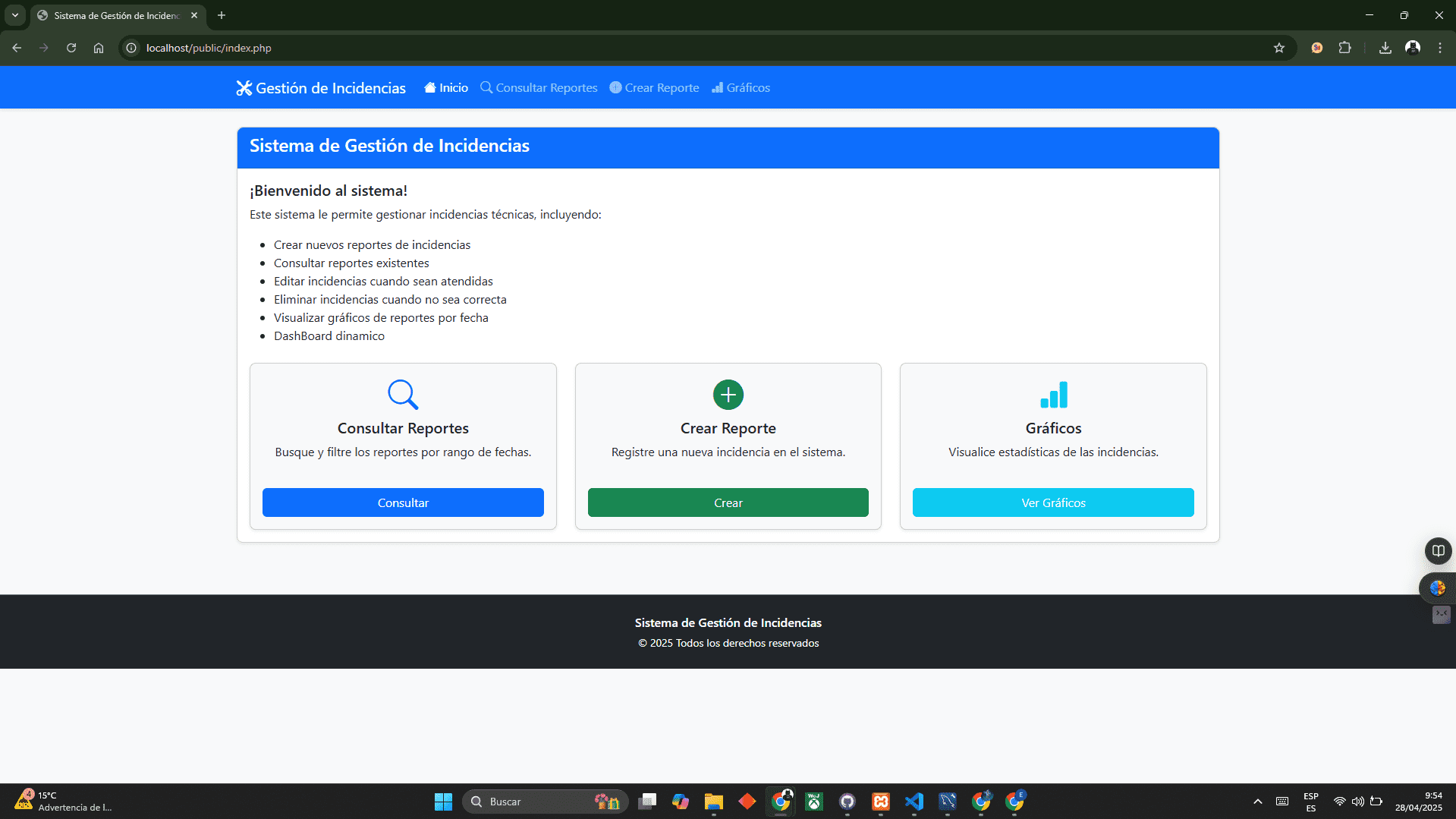
Task: Open Visual Studio Code from the taskbar
Action: 914,802
